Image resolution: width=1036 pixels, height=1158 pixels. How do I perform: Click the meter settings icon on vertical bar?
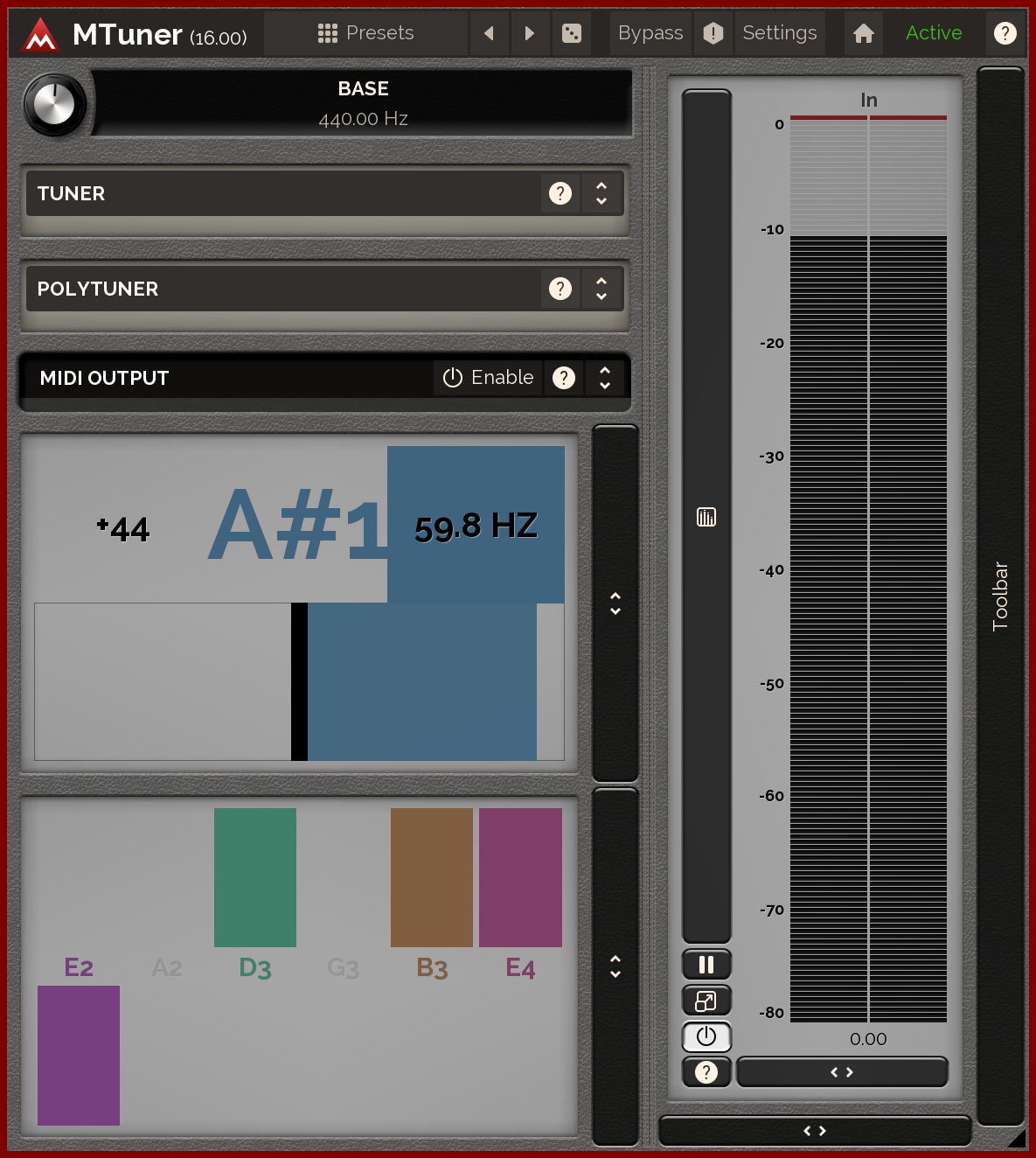click(706, 517)
